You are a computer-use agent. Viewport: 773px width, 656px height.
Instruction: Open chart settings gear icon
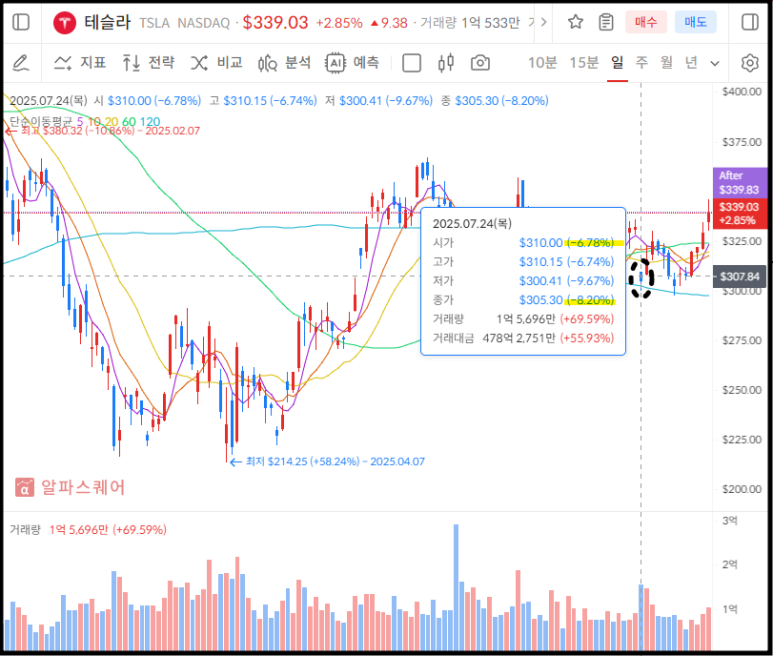pyautogui.click(x=749, y=63)
